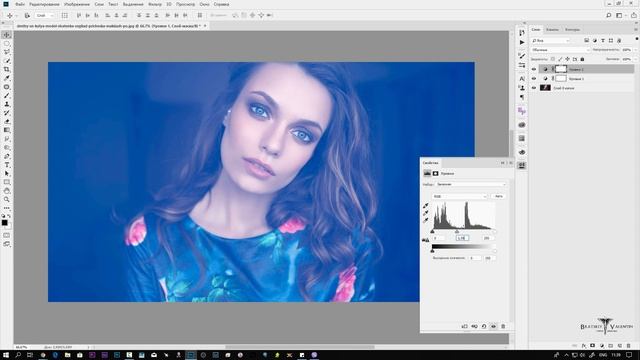
Task: Hide the top Levels 2 layer
Action: (x=534, y=69)
